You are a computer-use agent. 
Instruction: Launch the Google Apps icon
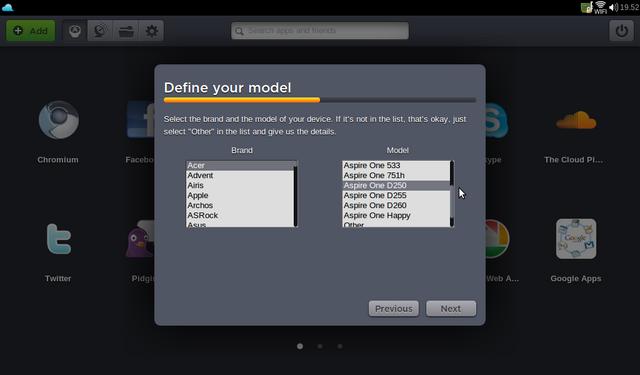click(x=576, y=239)
